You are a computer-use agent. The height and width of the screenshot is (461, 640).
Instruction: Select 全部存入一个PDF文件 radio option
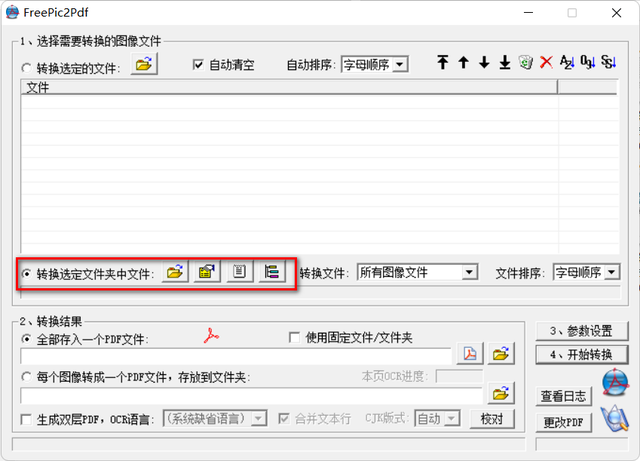pos(27,339)
